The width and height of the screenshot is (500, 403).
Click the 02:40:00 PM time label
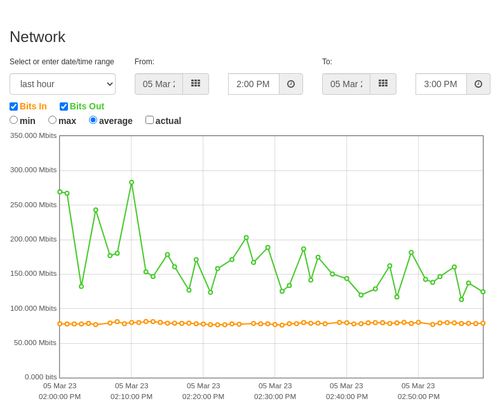[x=347, y=397]
